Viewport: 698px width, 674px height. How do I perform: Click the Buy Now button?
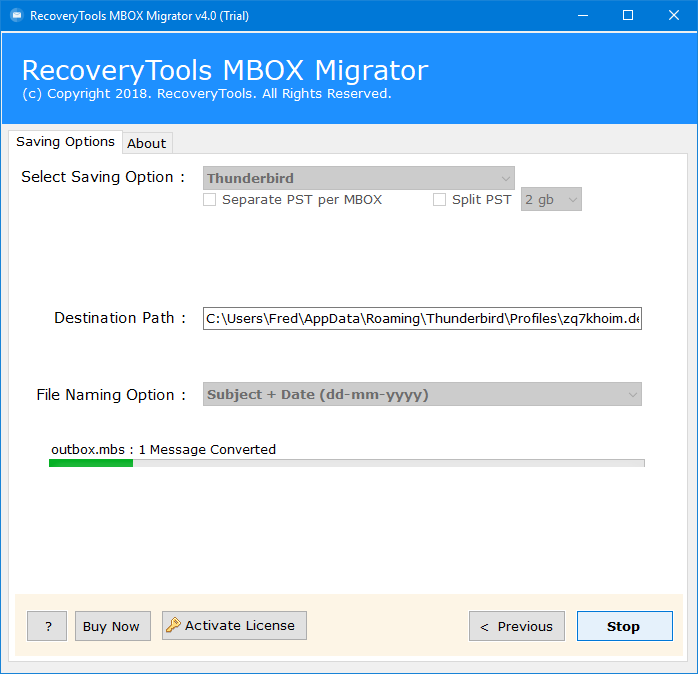click(x=113, y=626)
